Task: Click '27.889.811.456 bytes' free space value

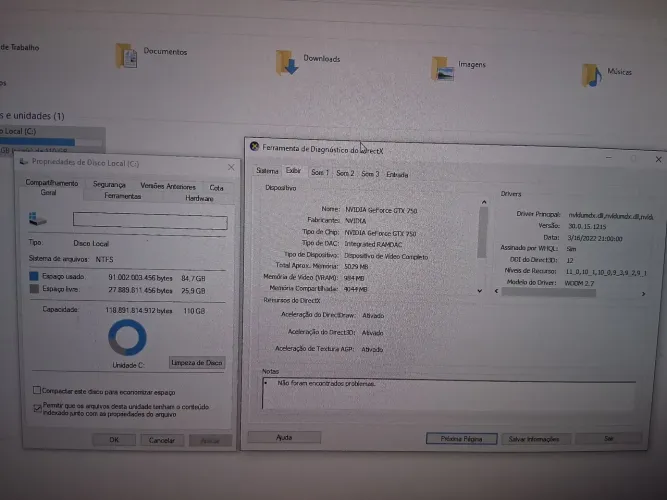Action: pos(140,290)
